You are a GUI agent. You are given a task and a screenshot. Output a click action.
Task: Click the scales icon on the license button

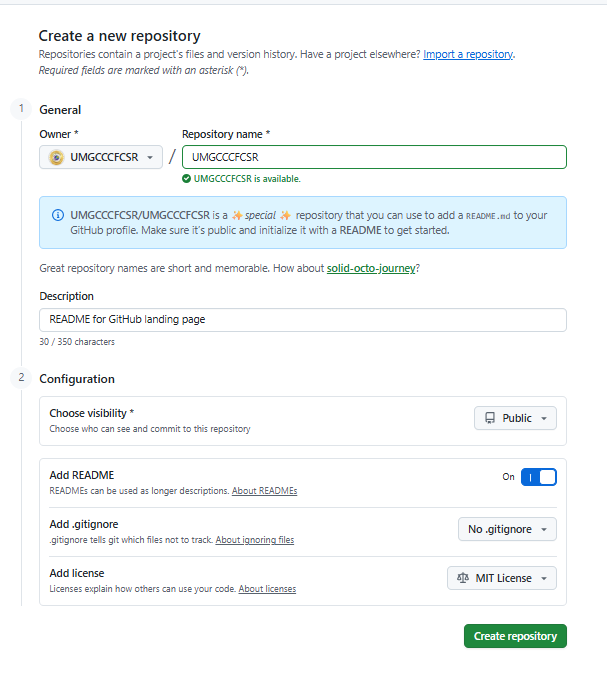(x=462, y=578)
